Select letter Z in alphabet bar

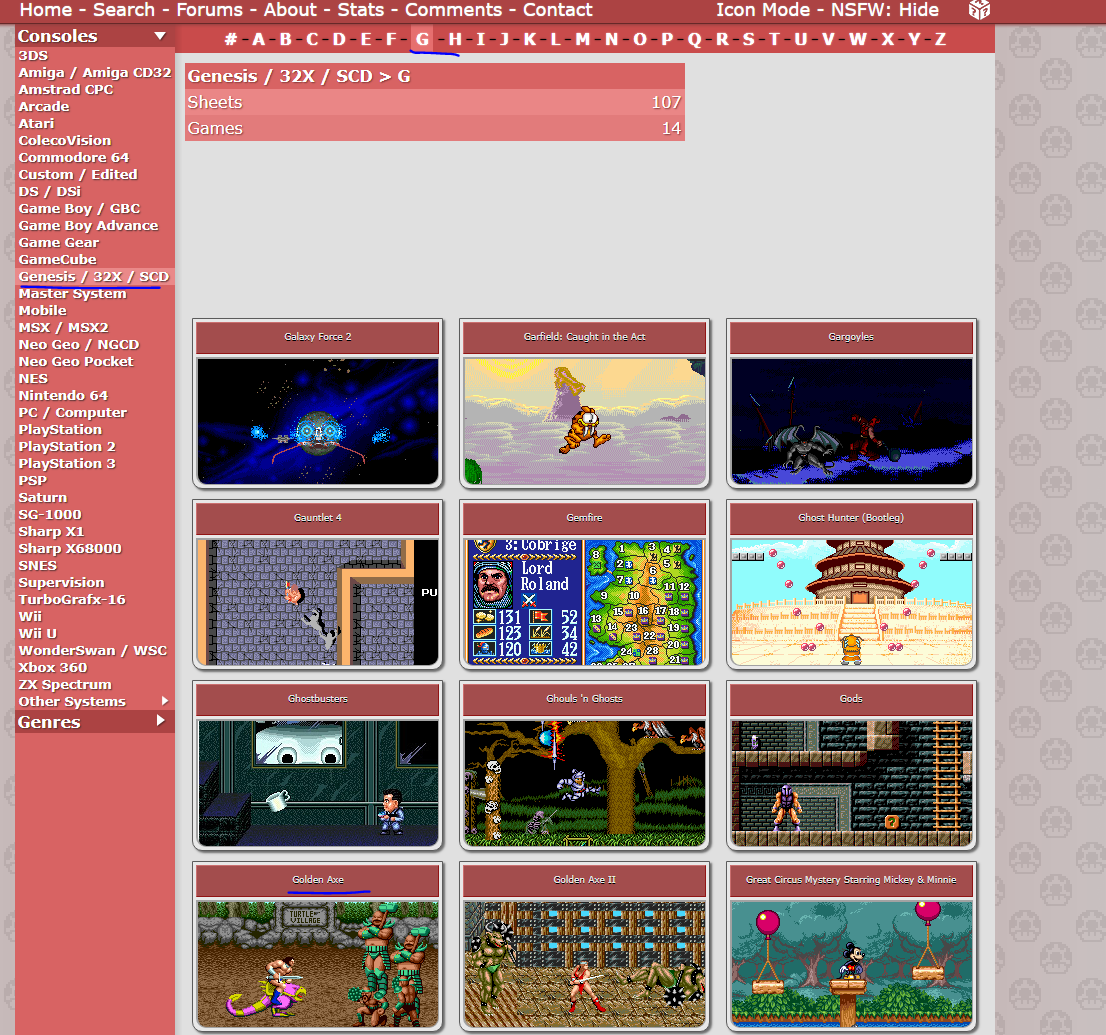click(940, 40)
